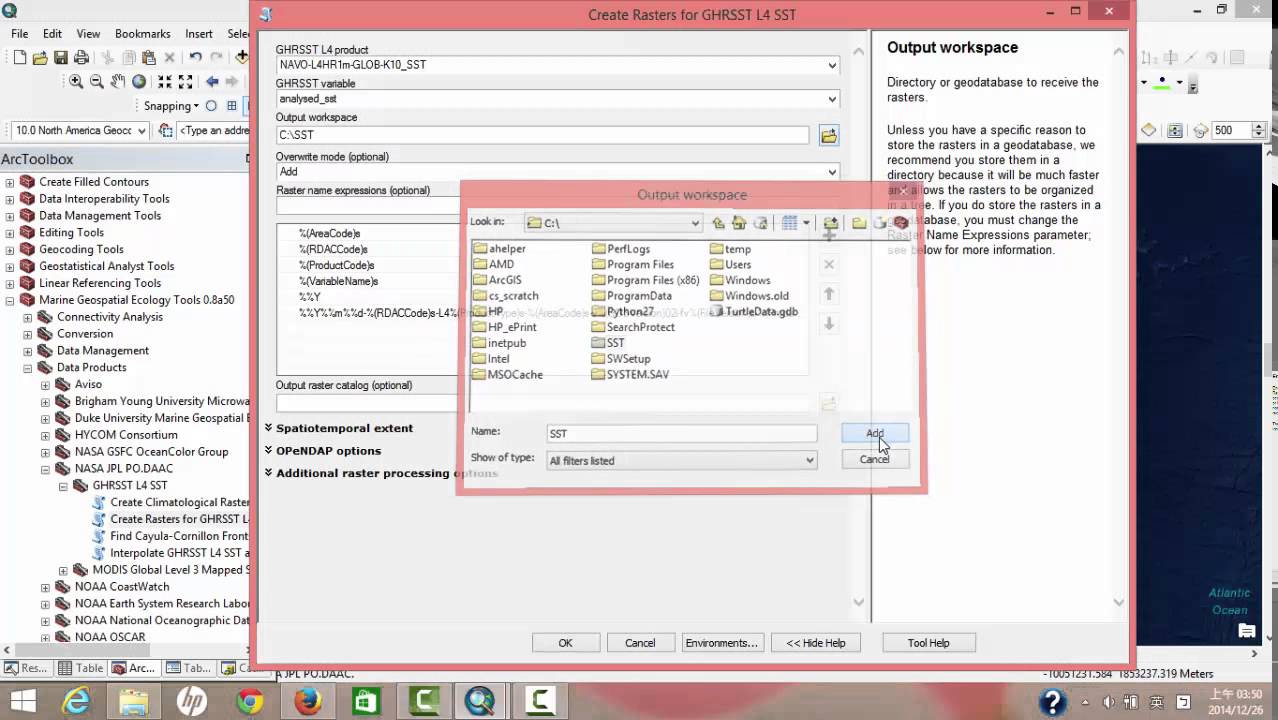Click the Fixed Zoom In arrows icon
Image resolution: width=1278 pixels, height=720 pixels.
click(165, 82)
